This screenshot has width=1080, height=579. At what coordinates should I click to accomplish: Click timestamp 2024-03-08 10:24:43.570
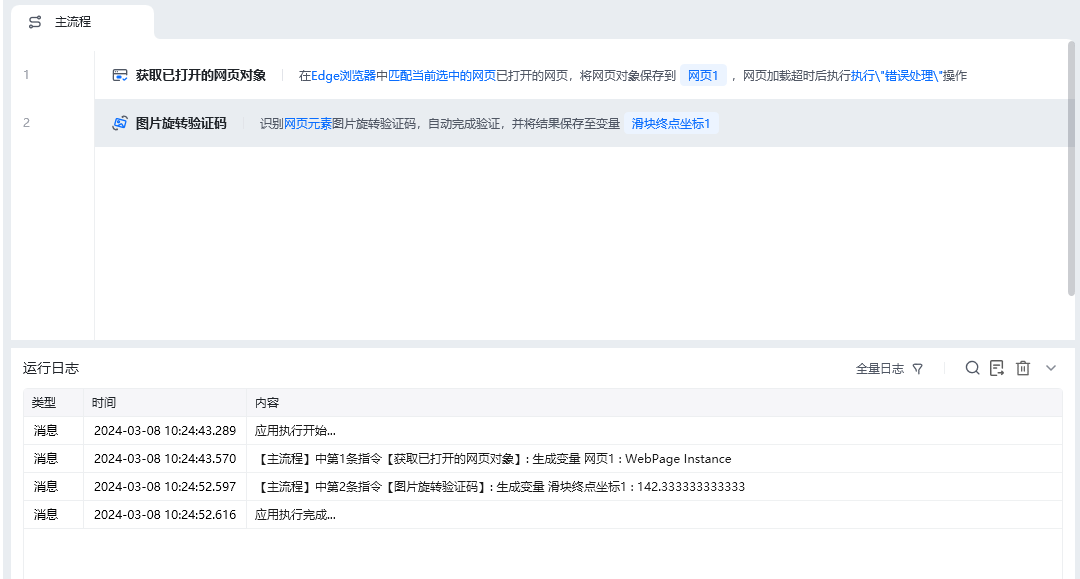tap(165, 459)
